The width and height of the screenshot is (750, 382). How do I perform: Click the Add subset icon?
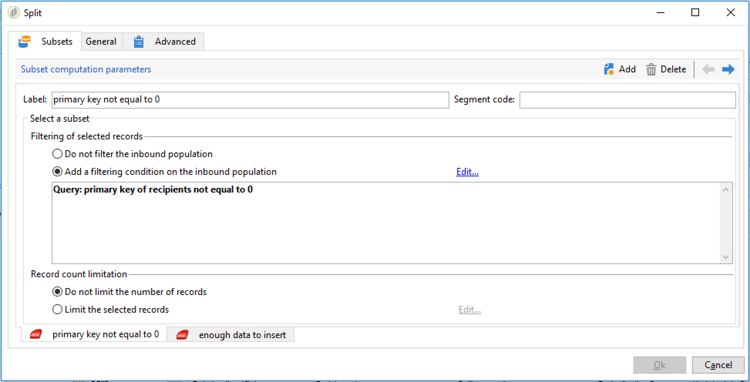[x=609, y=69]
